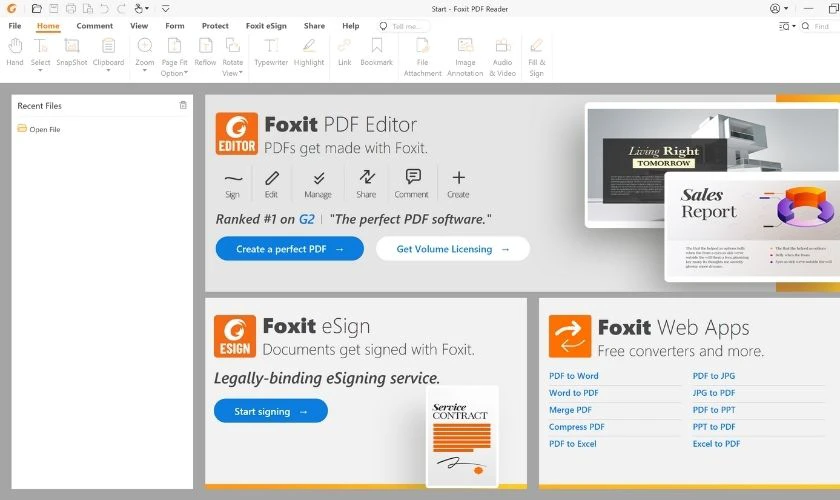Open the Protect ribbon tab
This screenshot has height=500, width=840.
pyautogui.click(x=215, y=26)
